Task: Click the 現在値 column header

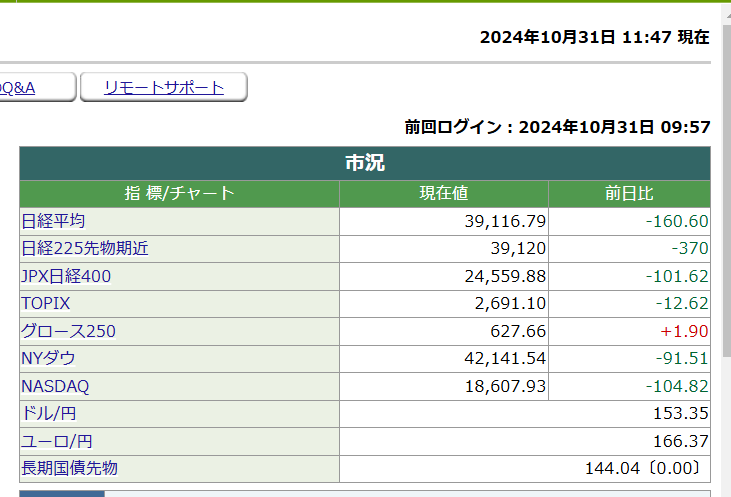Action: tap(443, 194)
